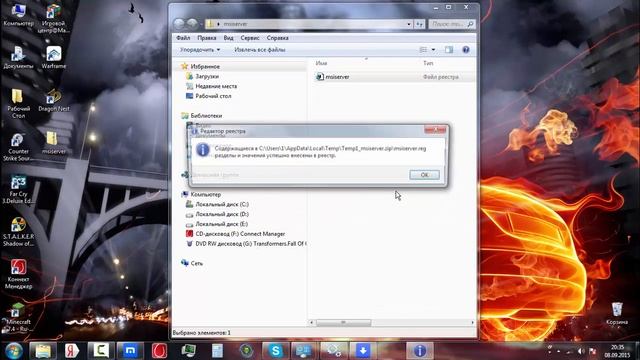
Task: Open the Сервис menu
Action: click(250, 38)
